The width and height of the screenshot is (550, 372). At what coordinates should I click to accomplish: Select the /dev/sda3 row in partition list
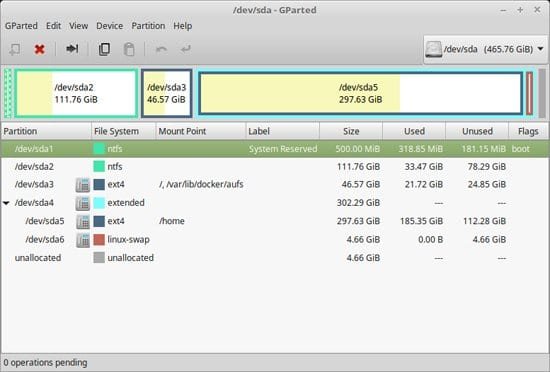275,184
